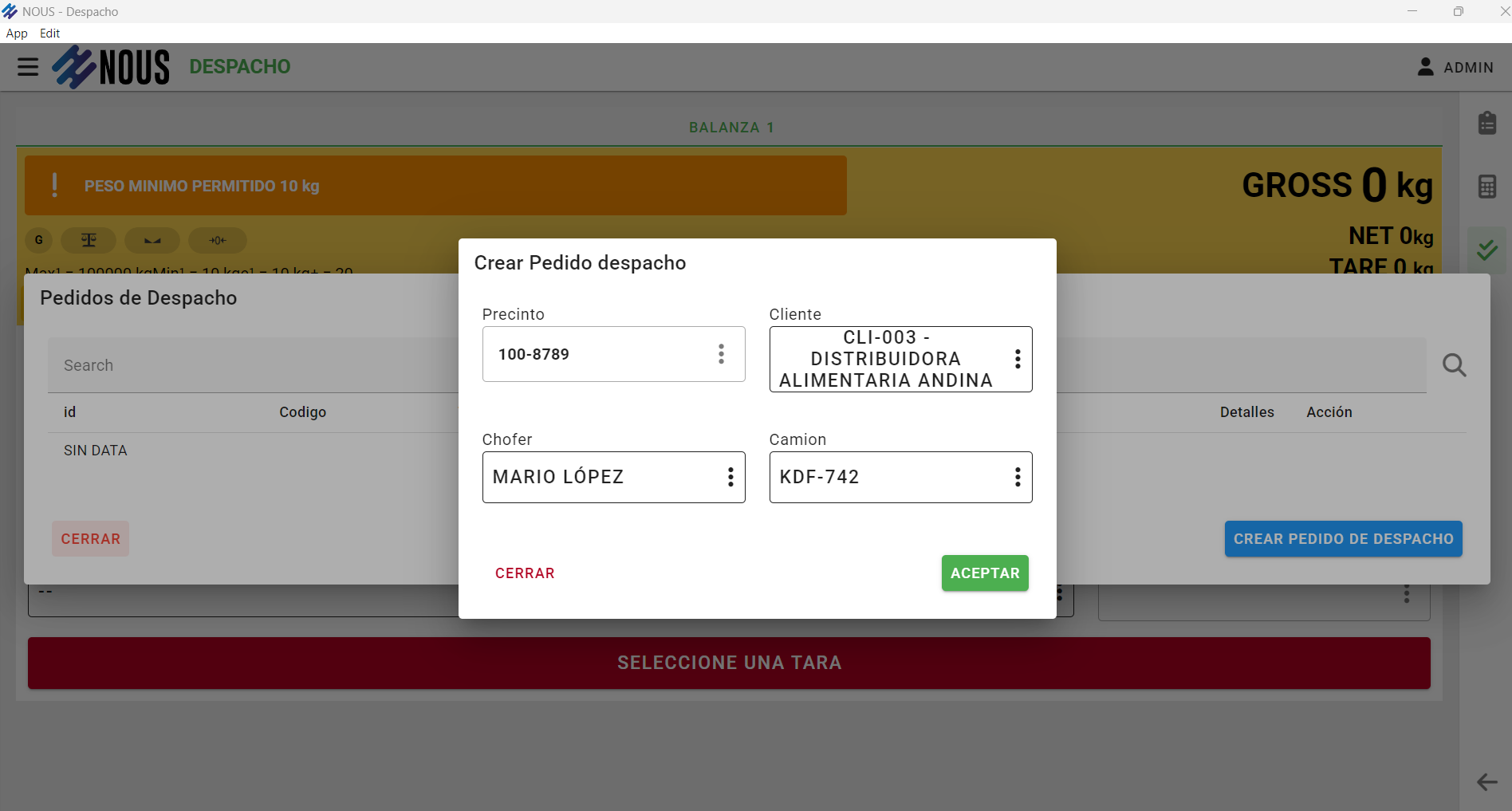This screenshot has width=1512, height=811.
Task: Click the clipboard list icon in sidebar
Action: (1486, 123)
